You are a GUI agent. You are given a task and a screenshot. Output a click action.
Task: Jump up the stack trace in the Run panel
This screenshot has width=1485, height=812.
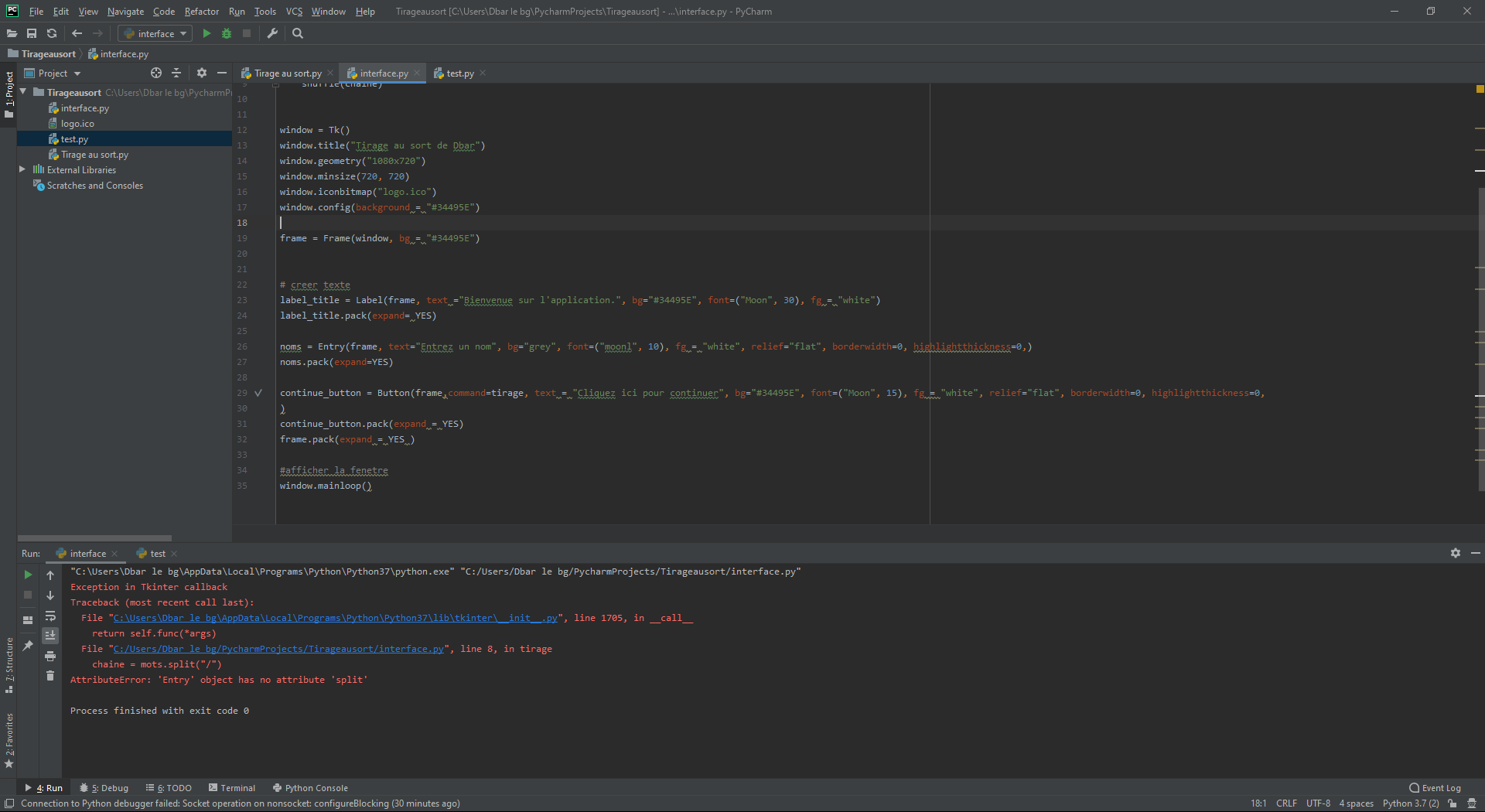click(50, 575)
